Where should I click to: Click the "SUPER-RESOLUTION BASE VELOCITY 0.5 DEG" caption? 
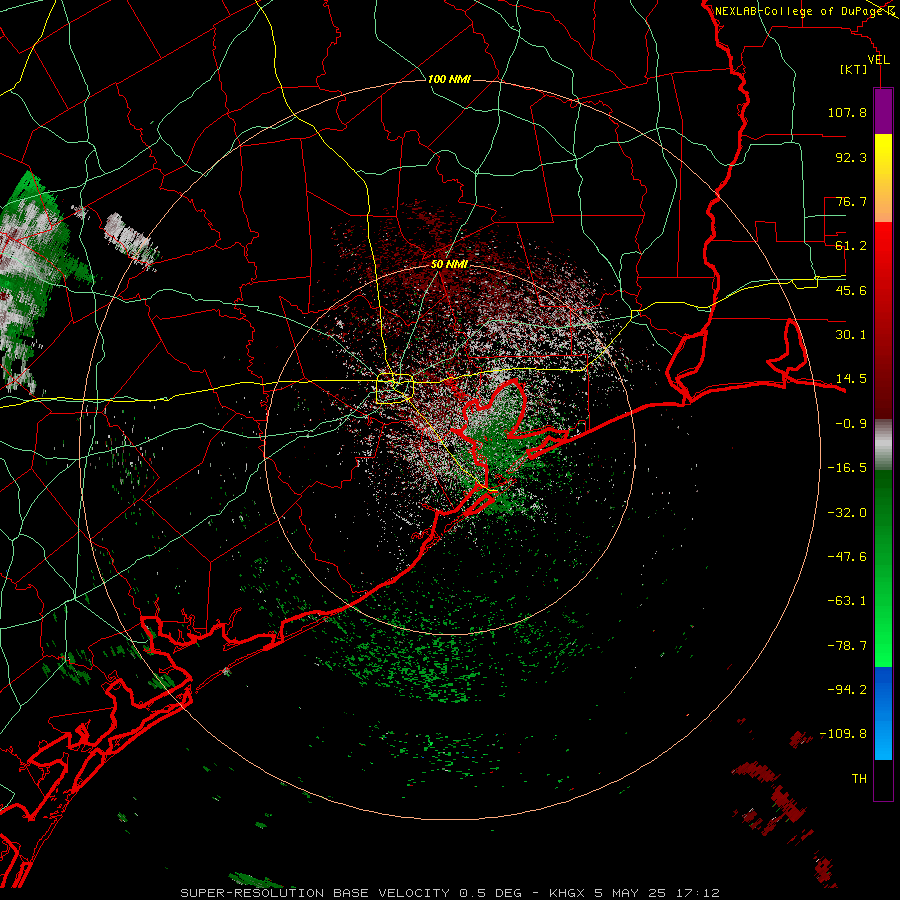coord(351,893)
